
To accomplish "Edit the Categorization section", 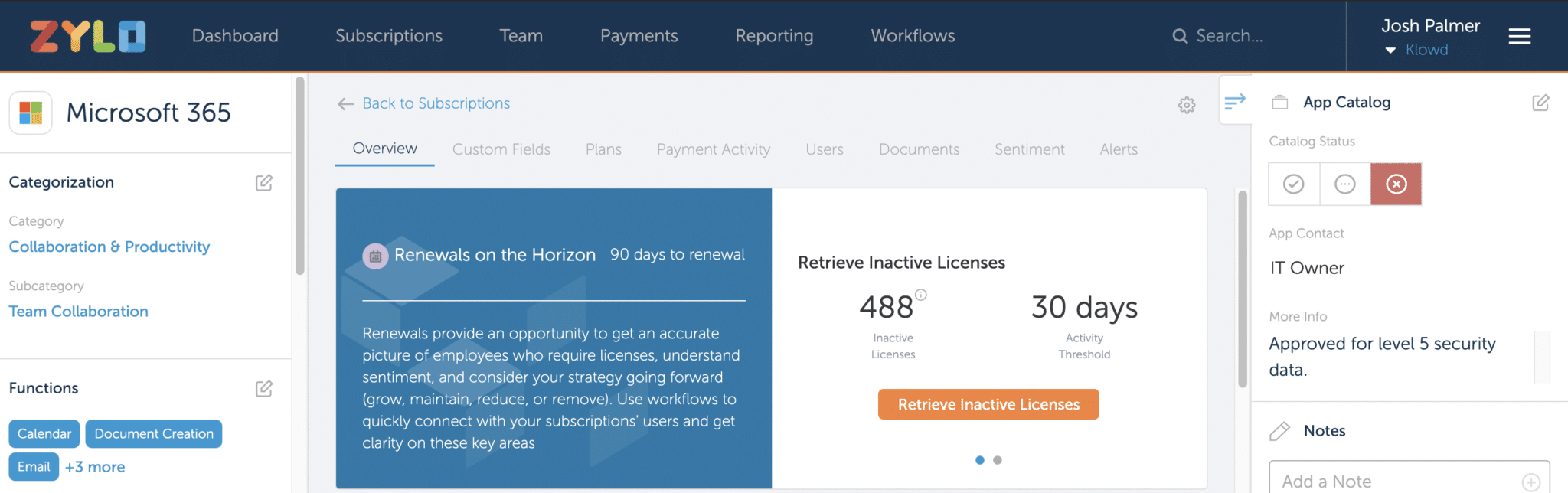I will (264, 182).
